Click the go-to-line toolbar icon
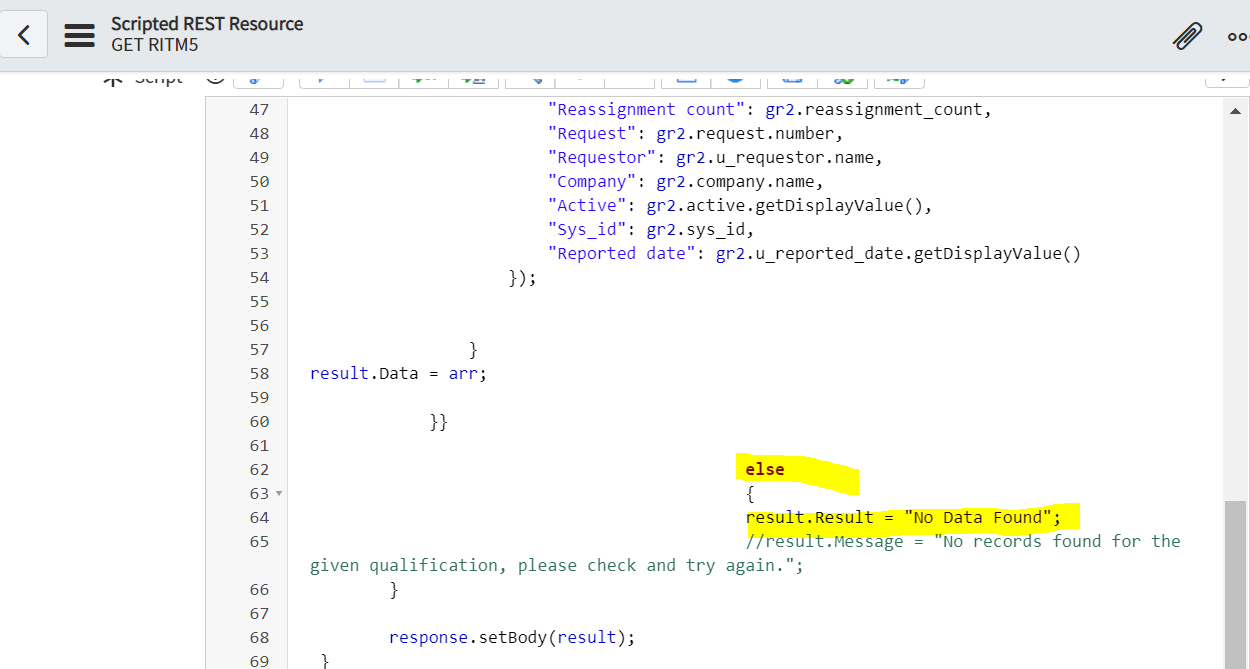The width and height of the screenshot is (1250, 669). pyautogui.click(x=628, y=80)
